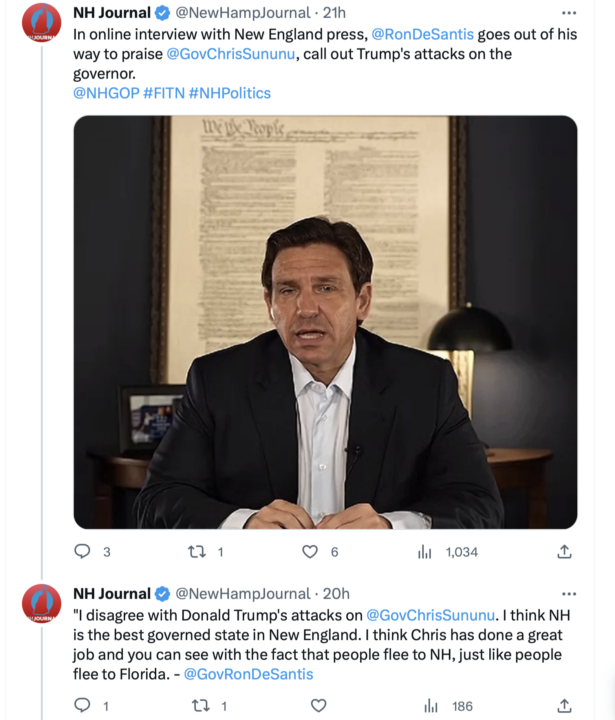615x720 pixels.
Task: Share the first tweet
Action: 564,551
